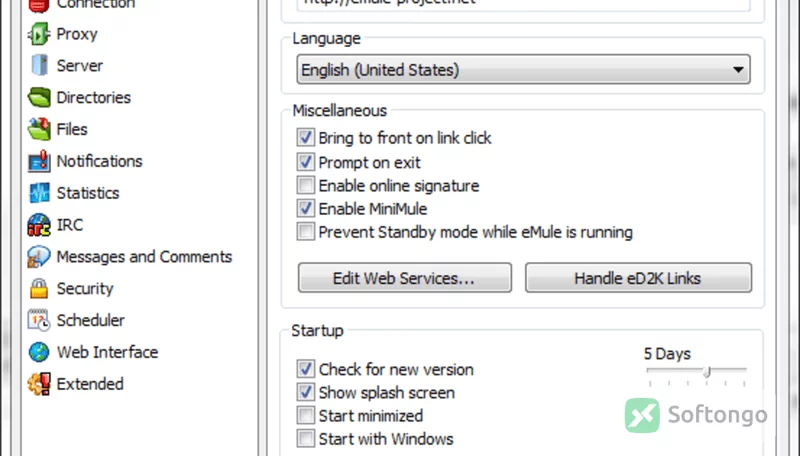800x456 pixels.
Task: Click the Scheduler calendar icon
Action: 39,320
